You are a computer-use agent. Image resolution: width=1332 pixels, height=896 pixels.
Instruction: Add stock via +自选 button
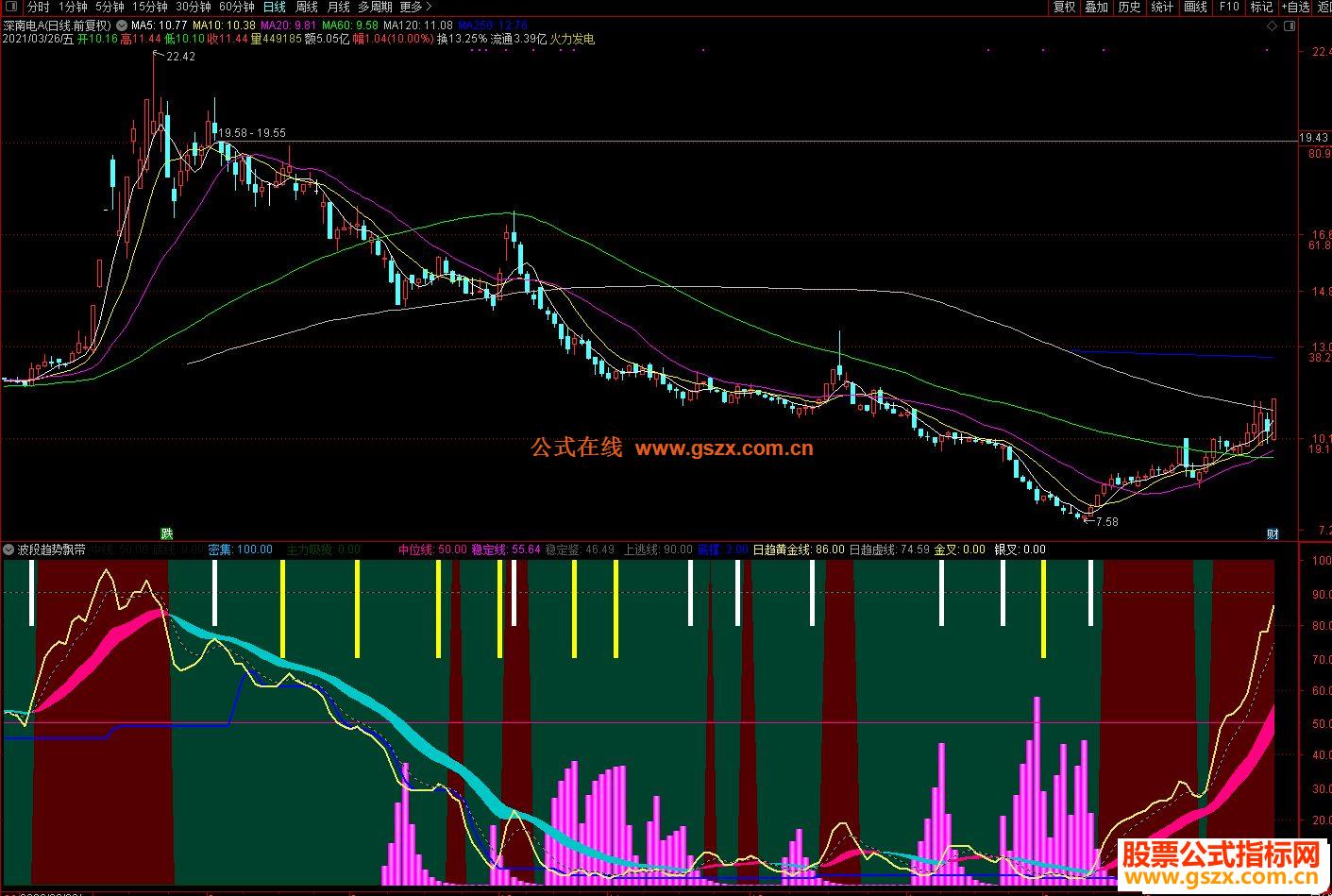1295,7
